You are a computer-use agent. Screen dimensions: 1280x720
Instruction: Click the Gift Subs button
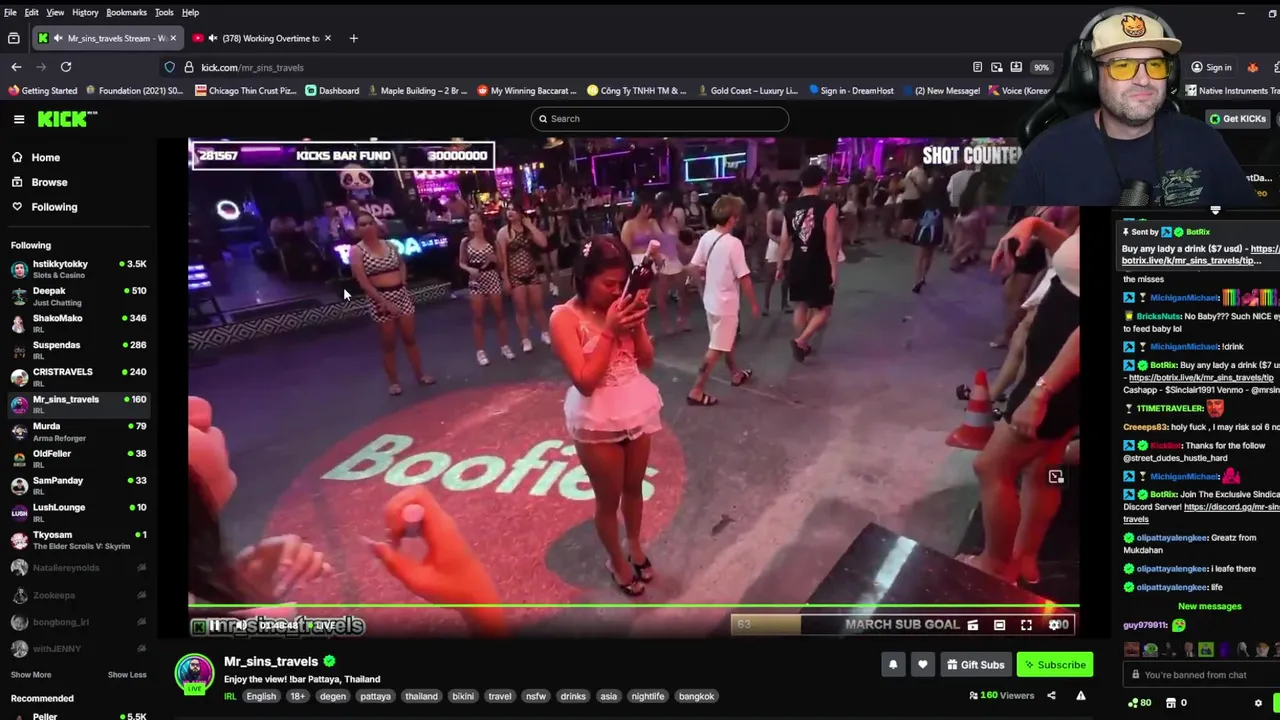(x=975, y=664)
